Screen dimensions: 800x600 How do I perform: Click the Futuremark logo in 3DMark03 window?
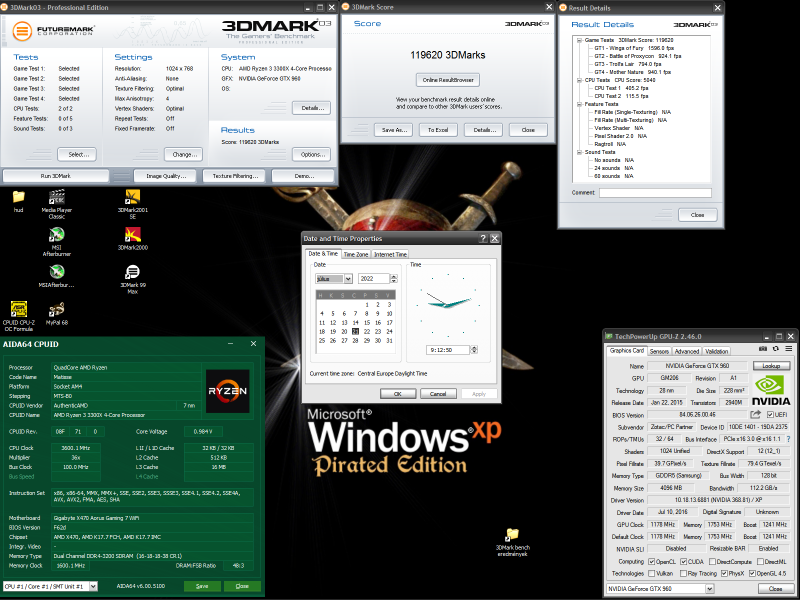tap(53, 31)
